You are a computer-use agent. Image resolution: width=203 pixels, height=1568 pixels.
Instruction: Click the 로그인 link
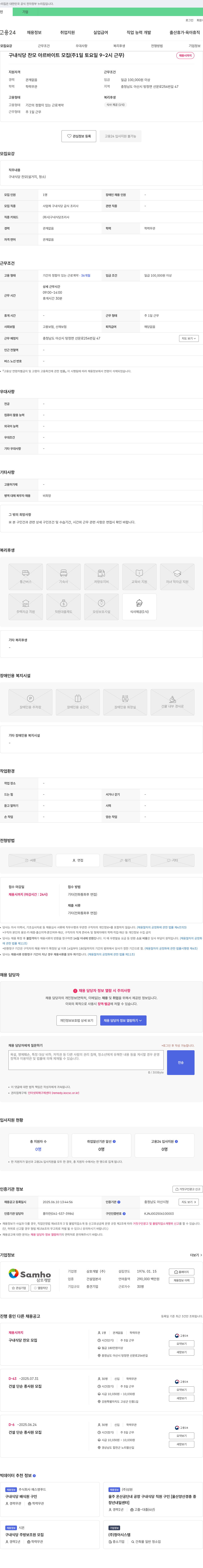tap(190, 20)
